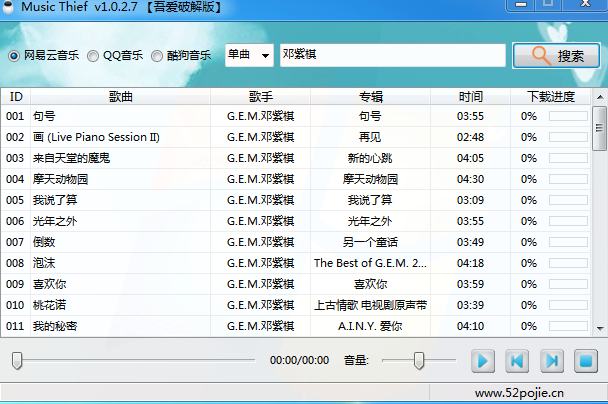This screenshot has width=608, height=404.
Task: Click the vertical scrollbar thumb of song list
Action: click(x=600, y=128)
